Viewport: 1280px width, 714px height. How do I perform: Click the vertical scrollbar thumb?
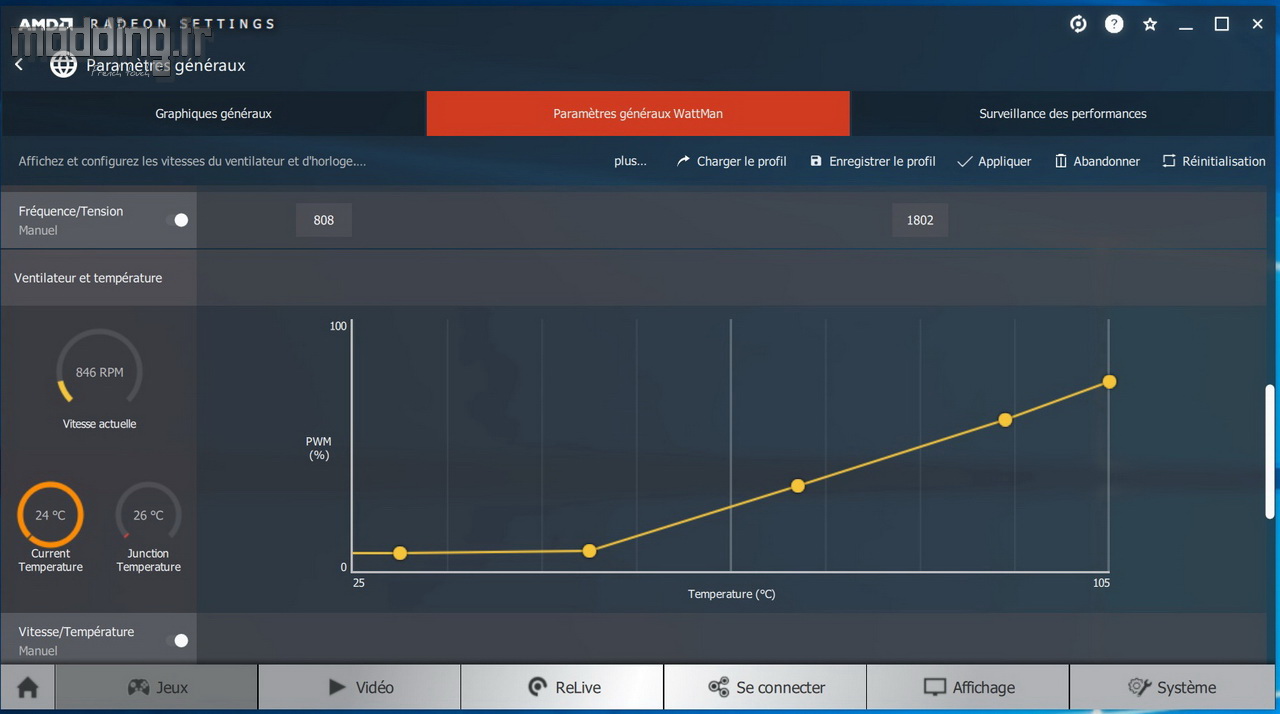point(1270,450)
